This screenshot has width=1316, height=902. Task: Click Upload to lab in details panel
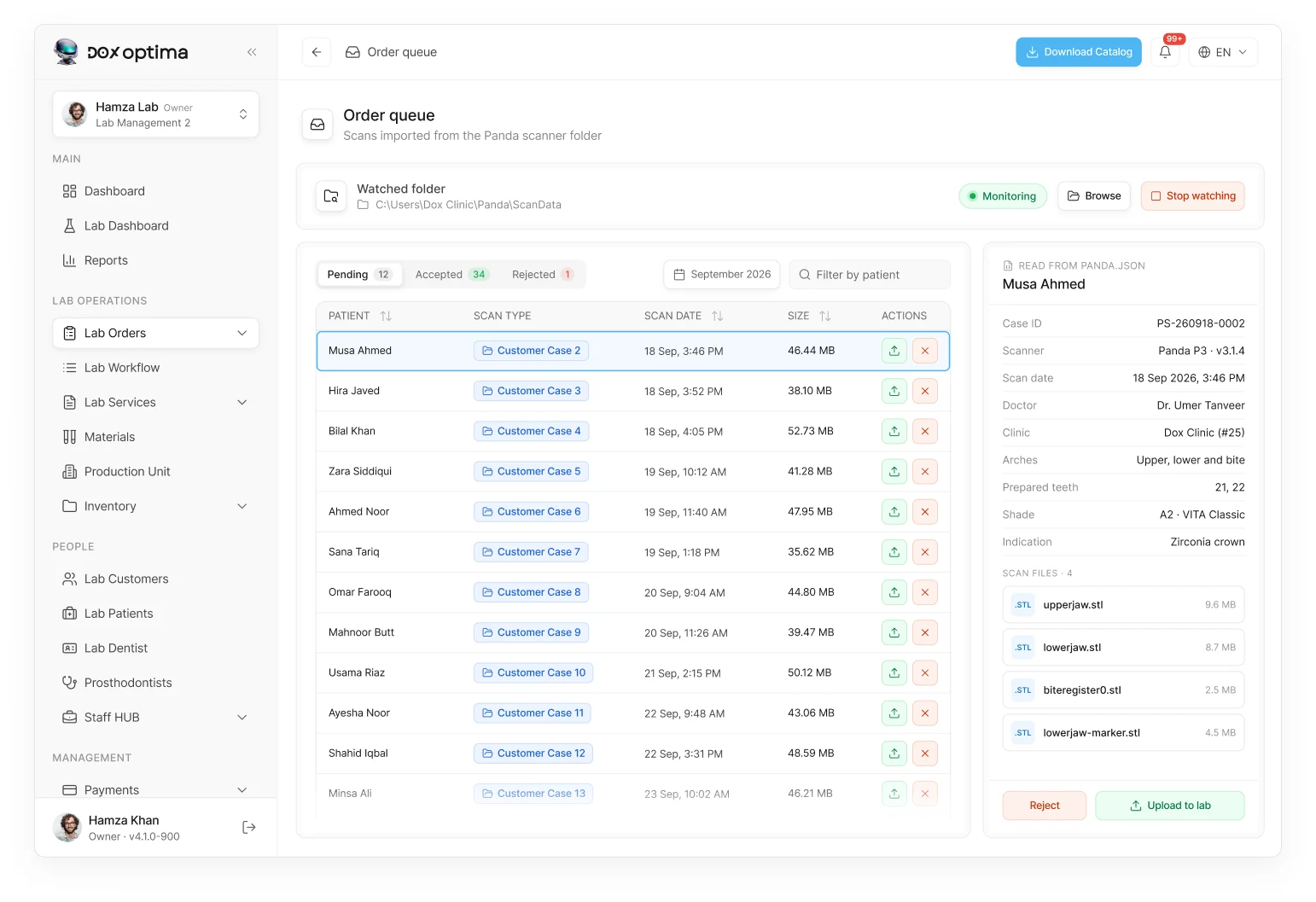pyautogui.click(x=1170, y=806)
